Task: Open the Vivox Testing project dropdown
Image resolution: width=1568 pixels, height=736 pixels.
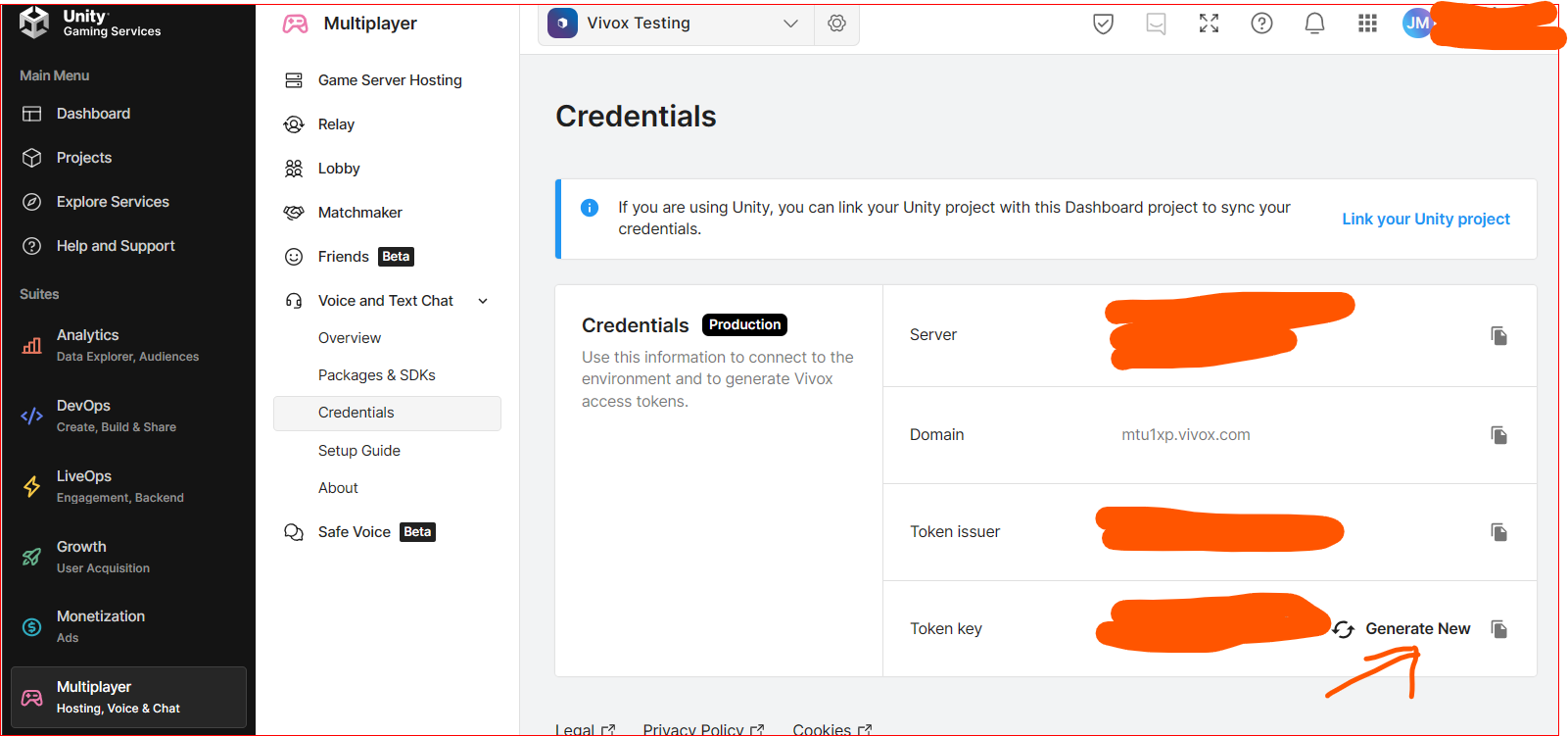Action: (x=676, y=24)
